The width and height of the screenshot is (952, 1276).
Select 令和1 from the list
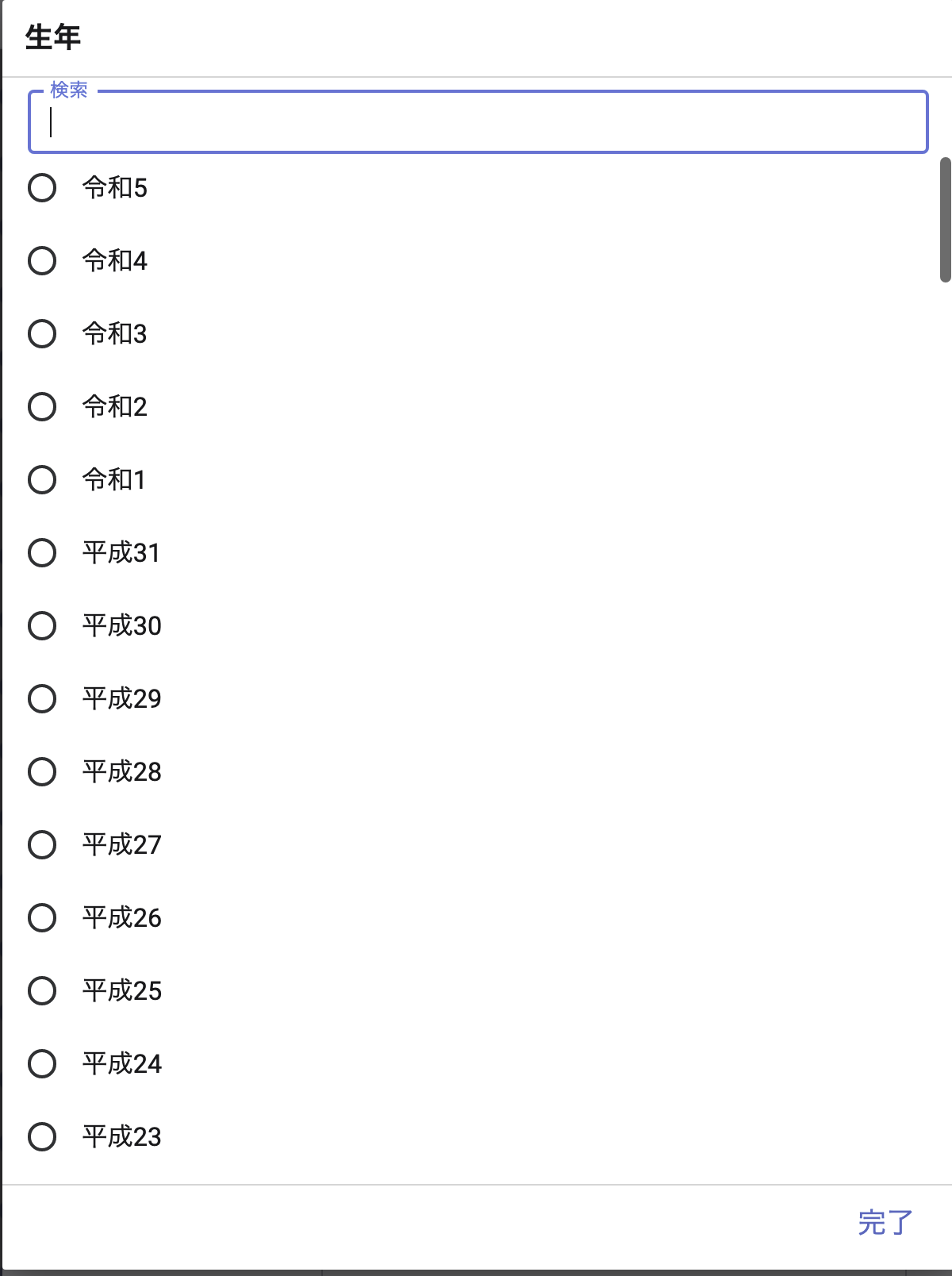pos(42,480)
